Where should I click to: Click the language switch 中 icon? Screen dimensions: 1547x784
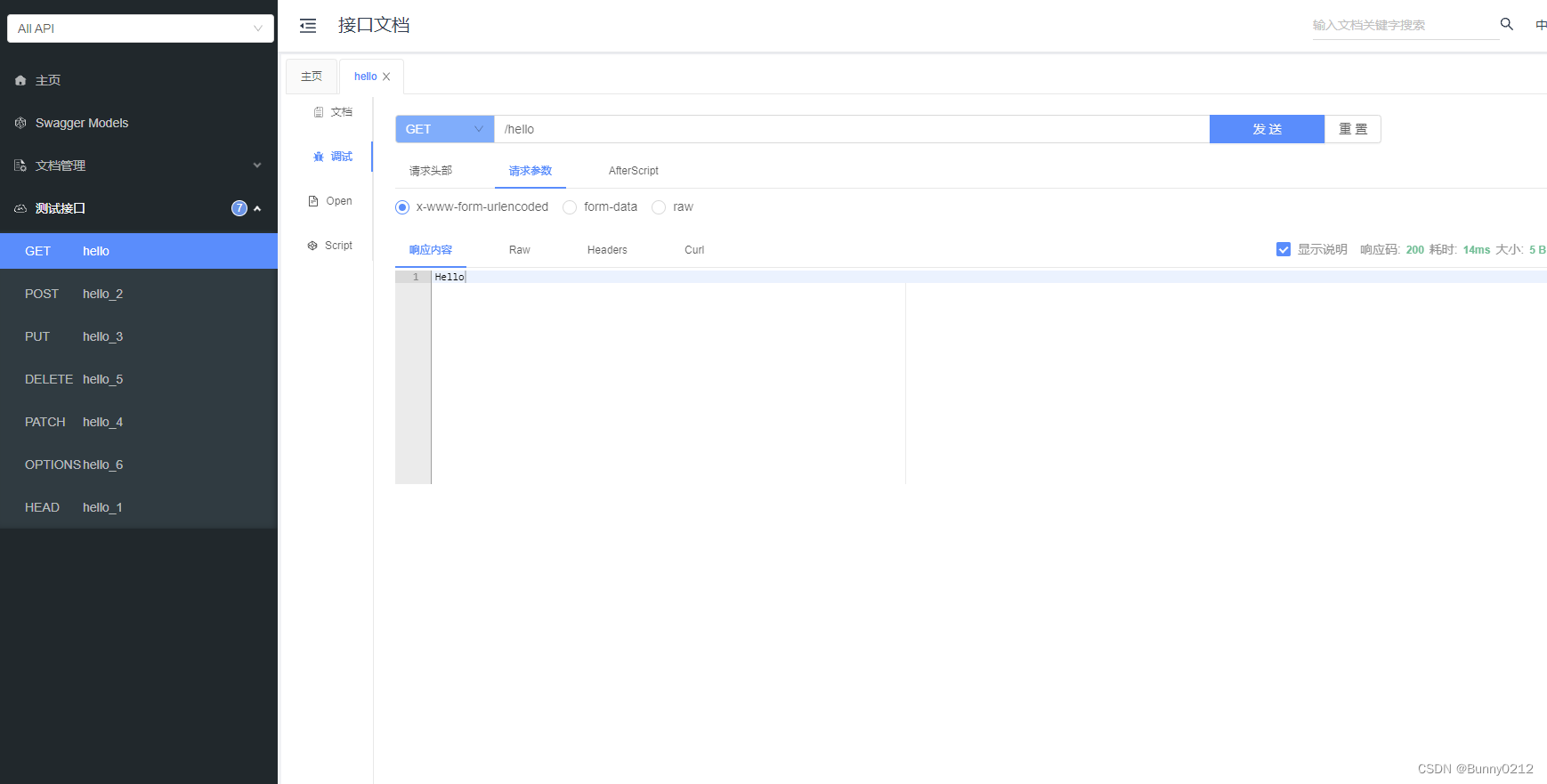coord(1541,25)
